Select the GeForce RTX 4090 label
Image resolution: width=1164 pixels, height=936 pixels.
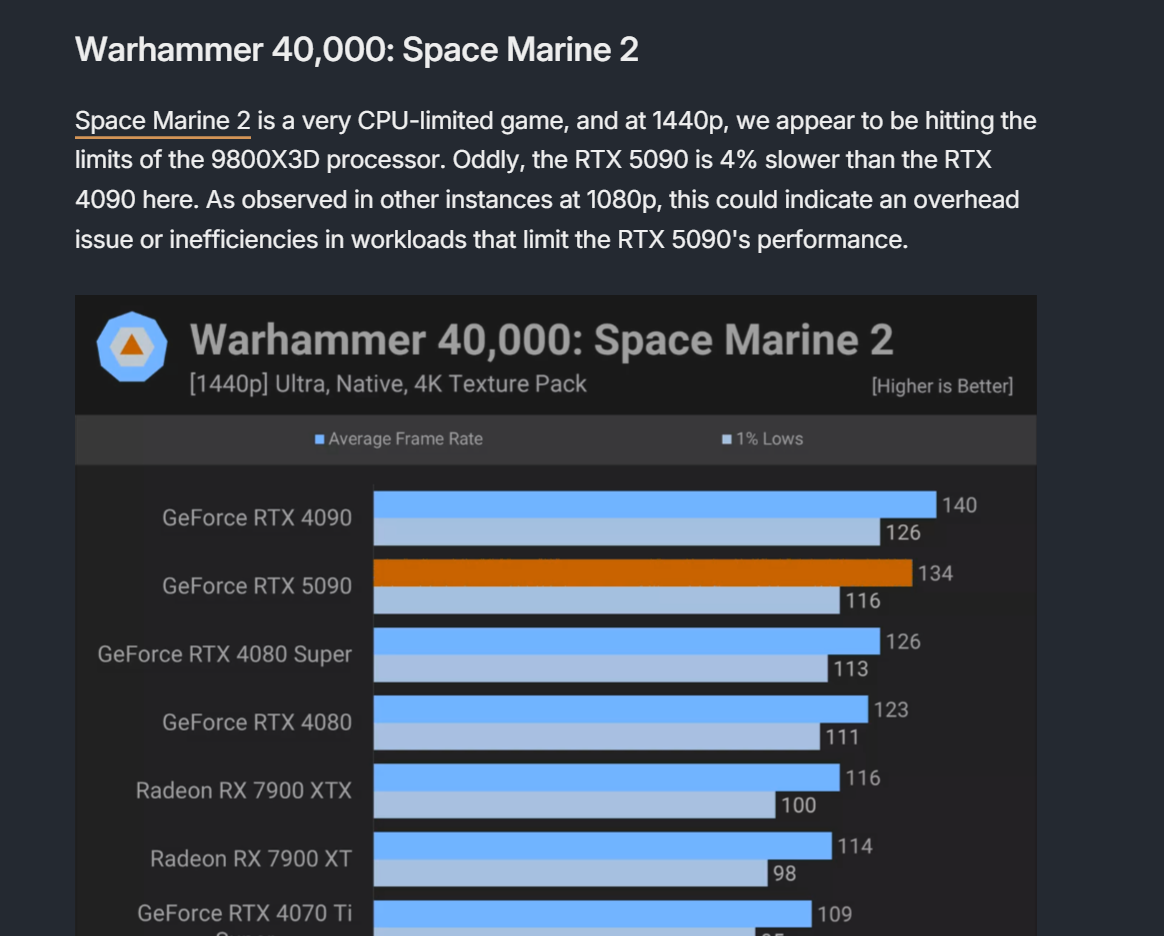257,518
